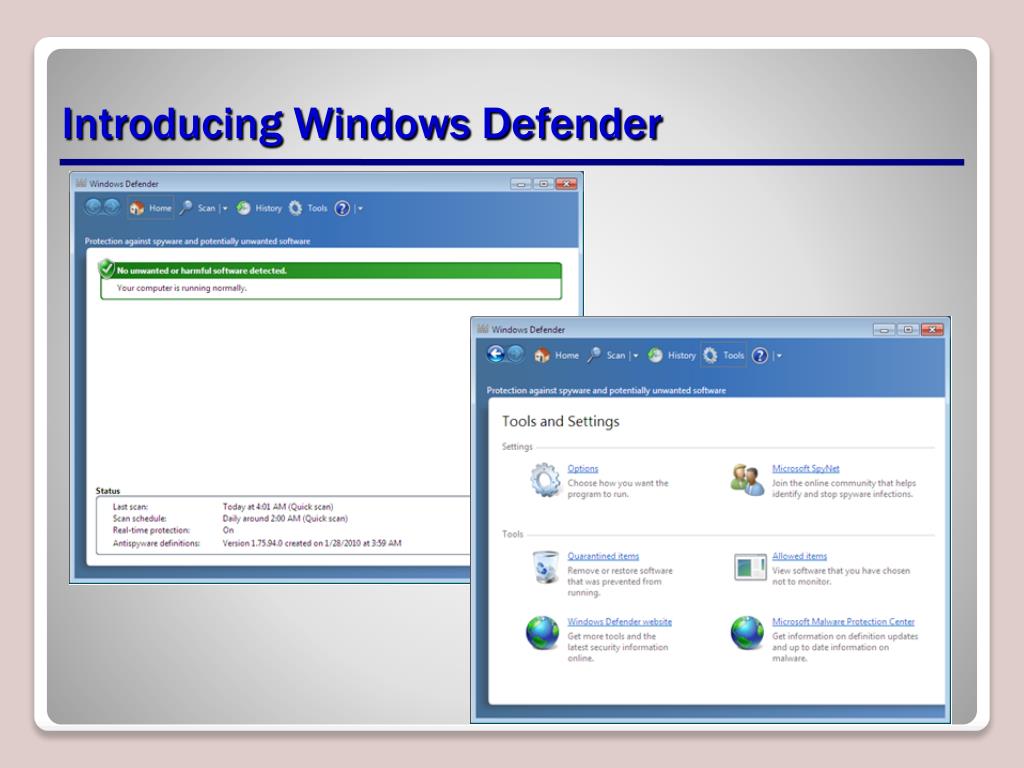Open Tools in the status window toolbar
The height and width of the screenshot is (768, 1024).
point(308,208)
